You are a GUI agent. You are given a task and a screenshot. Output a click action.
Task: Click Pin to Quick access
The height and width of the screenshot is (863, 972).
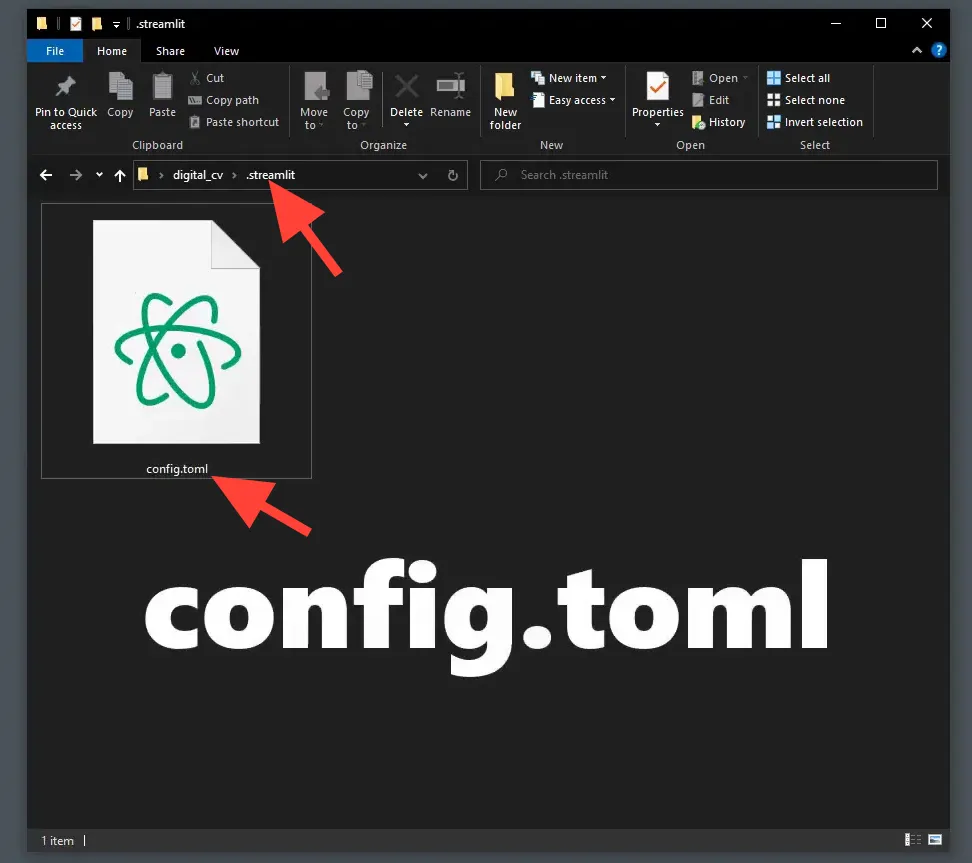click(x=65, y=100)
